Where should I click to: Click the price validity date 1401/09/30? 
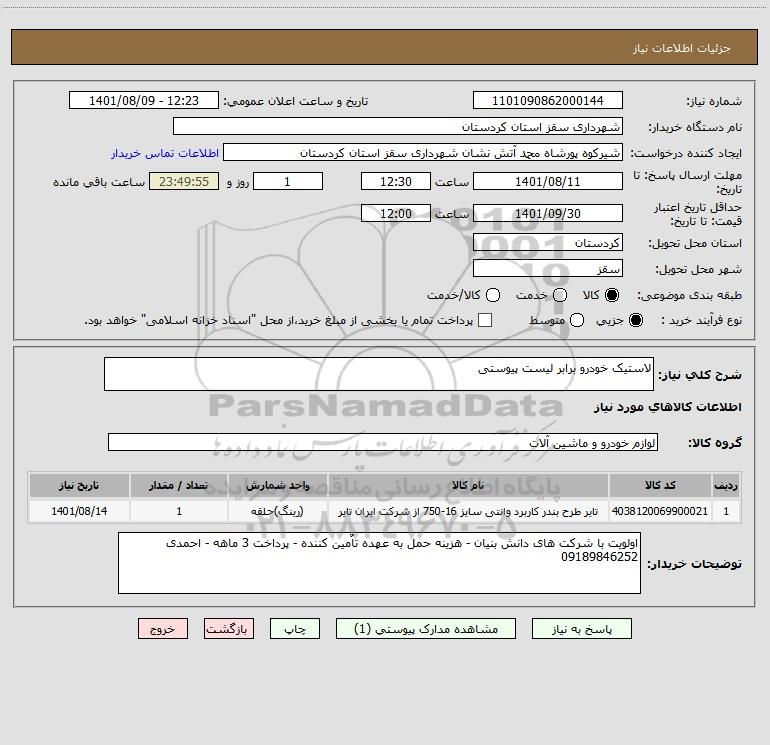pos(548,213)
